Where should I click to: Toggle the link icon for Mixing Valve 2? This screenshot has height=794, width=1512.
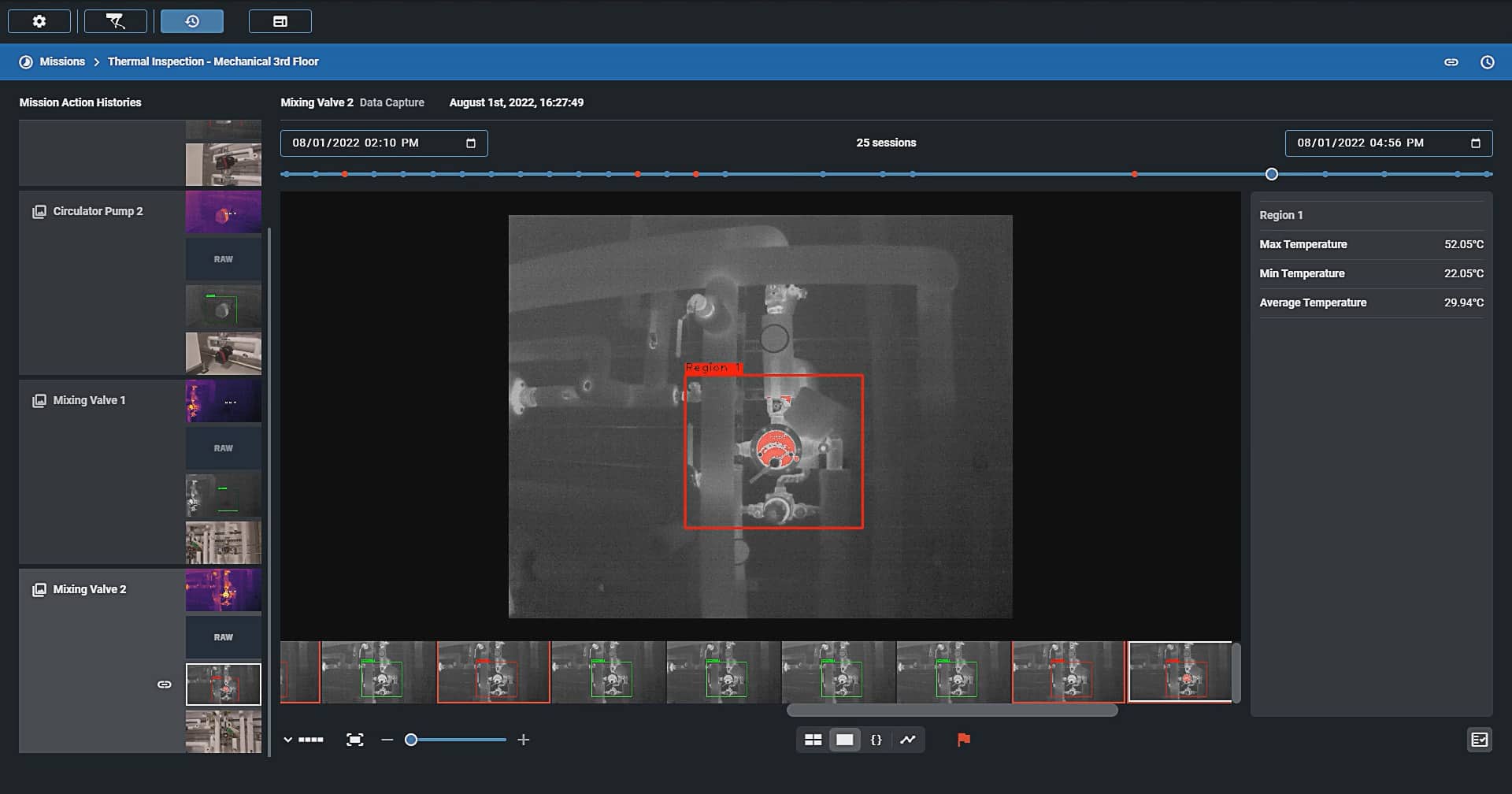tap(165, 684)
